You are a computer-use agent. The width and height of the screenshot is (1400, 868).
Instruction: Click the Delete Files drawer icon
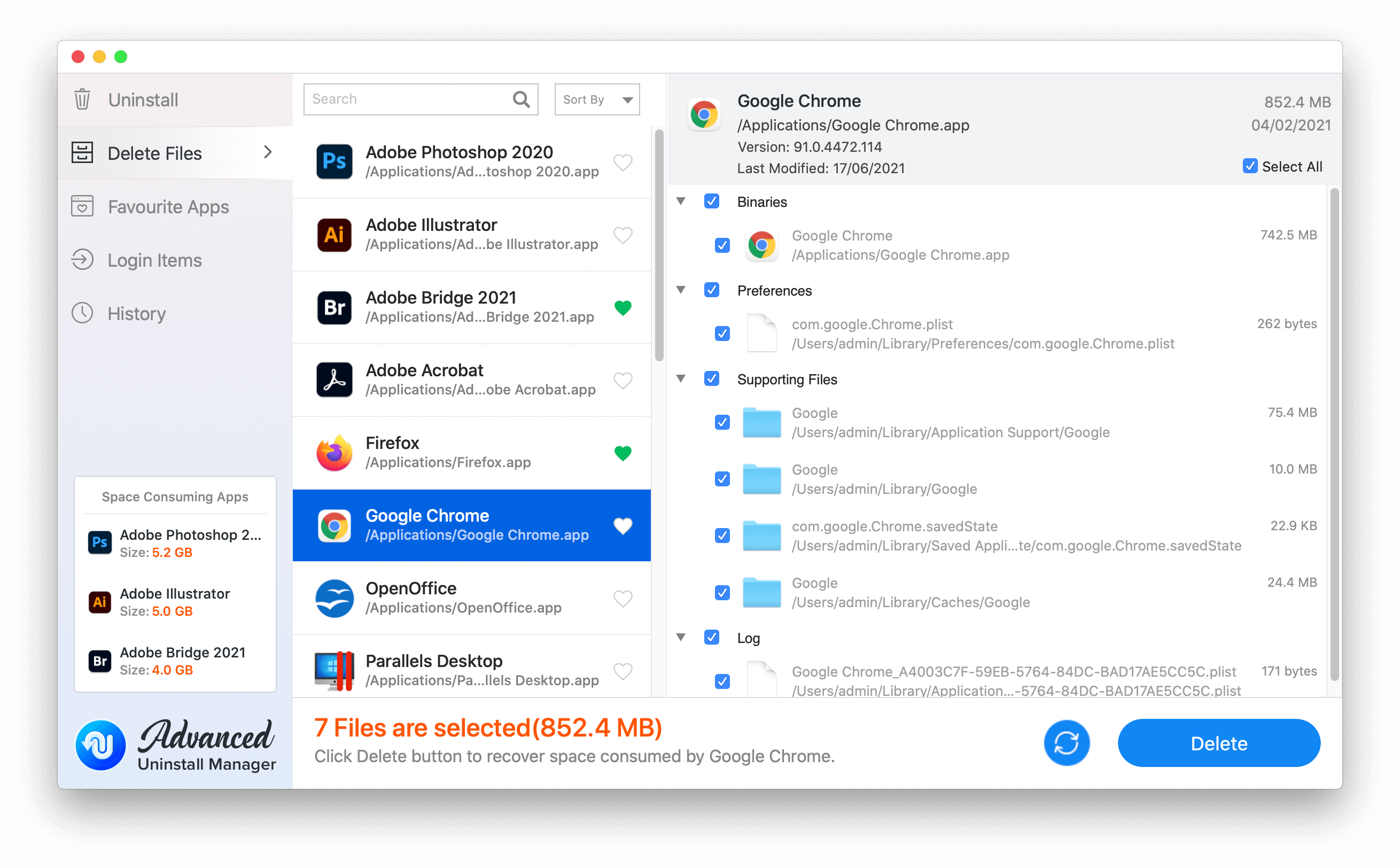pyautogui.click(x=82, y=153)
